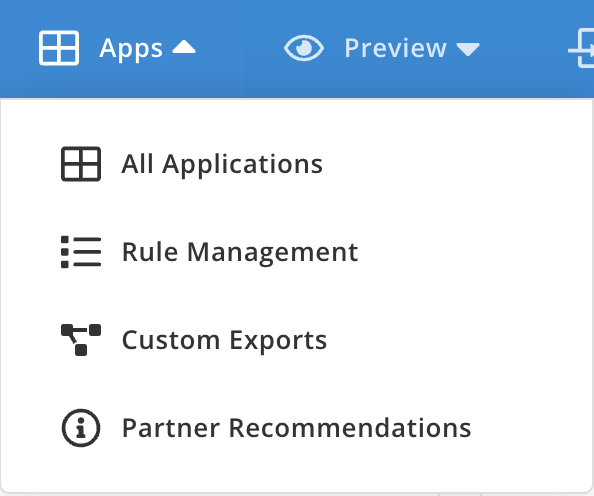Open the Preview menu label
Viewport: 594px width, 496px height.
[395, 48]
